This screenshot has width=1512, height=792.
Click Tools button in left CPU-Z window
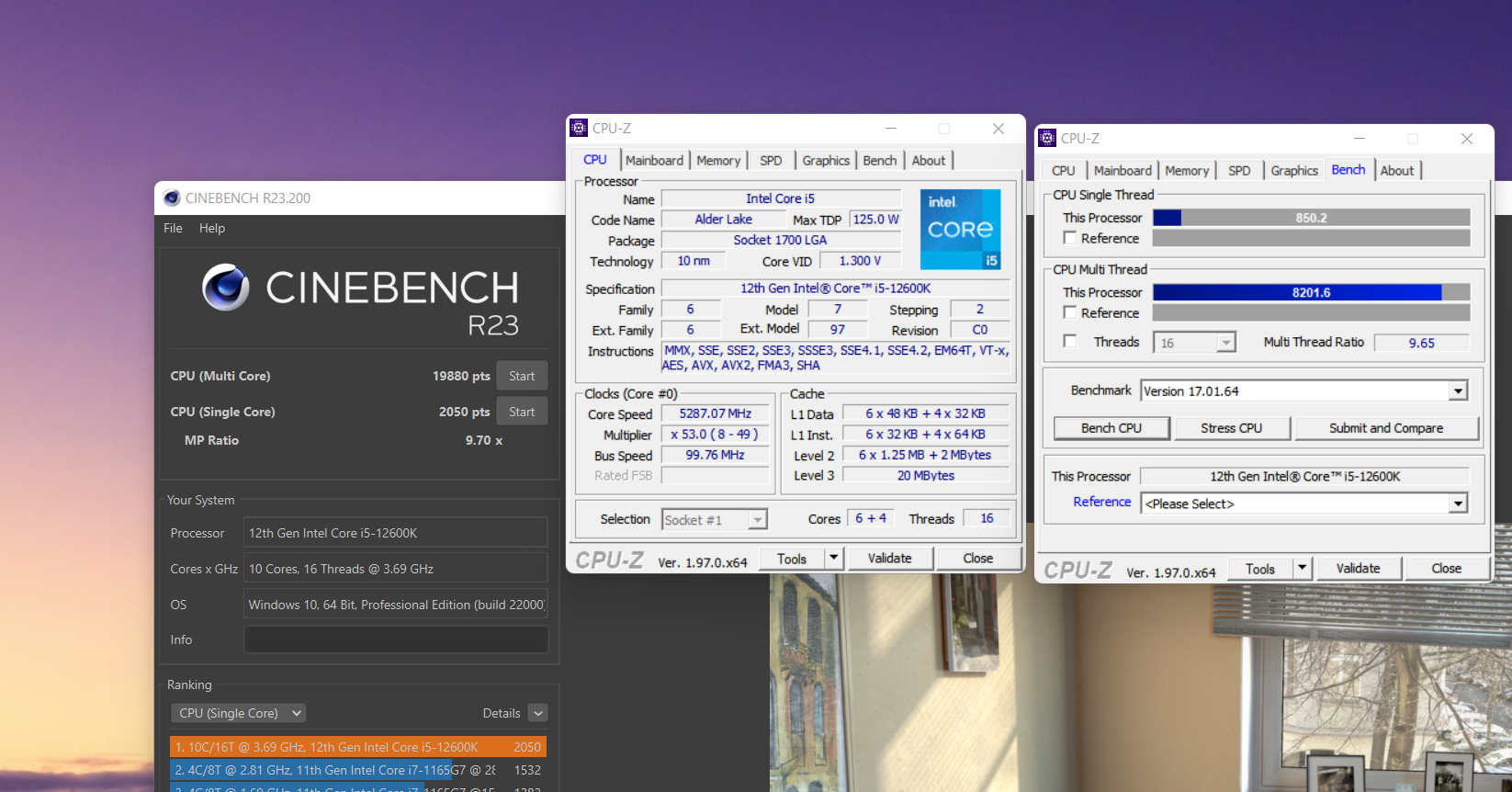click(x=792, y=558)
